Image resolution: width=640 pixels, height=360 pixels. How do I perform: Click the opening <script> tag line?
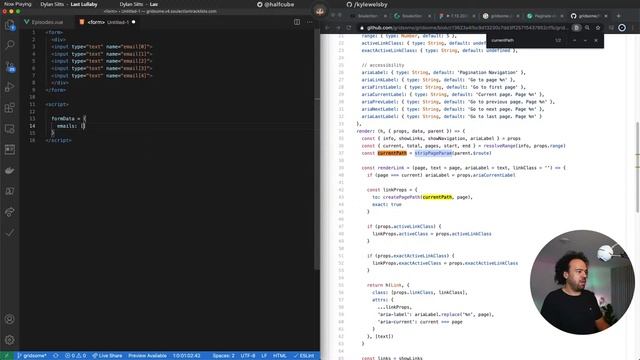57,104
